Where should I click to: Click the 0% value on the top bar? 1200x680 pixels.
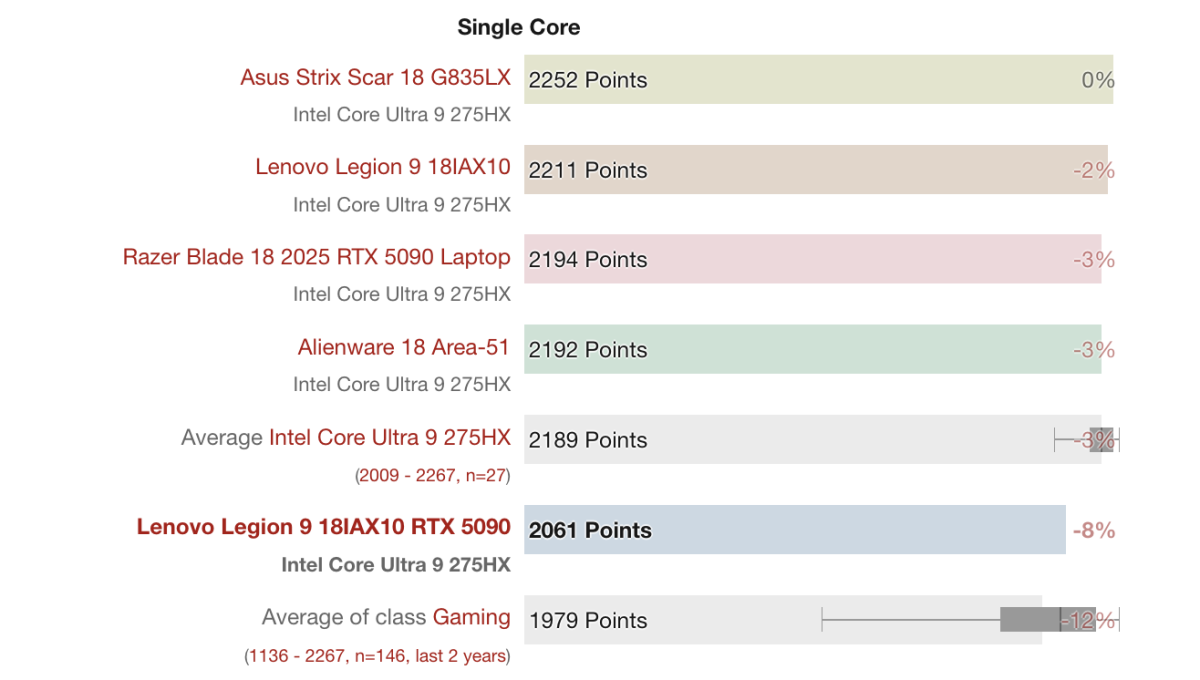click(x=1098, y=80)
